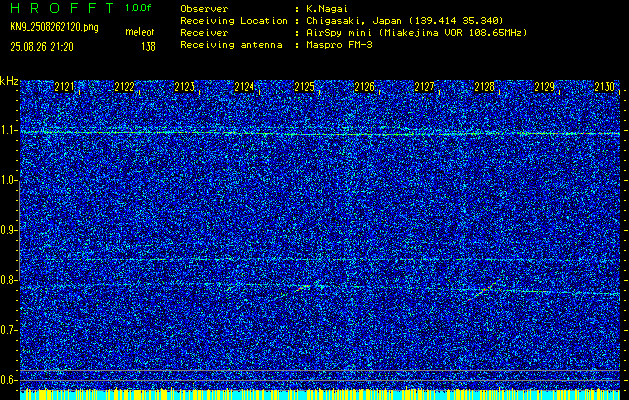Click the 2127 time marker
The image size is (629, 400).
click(424, 87)
